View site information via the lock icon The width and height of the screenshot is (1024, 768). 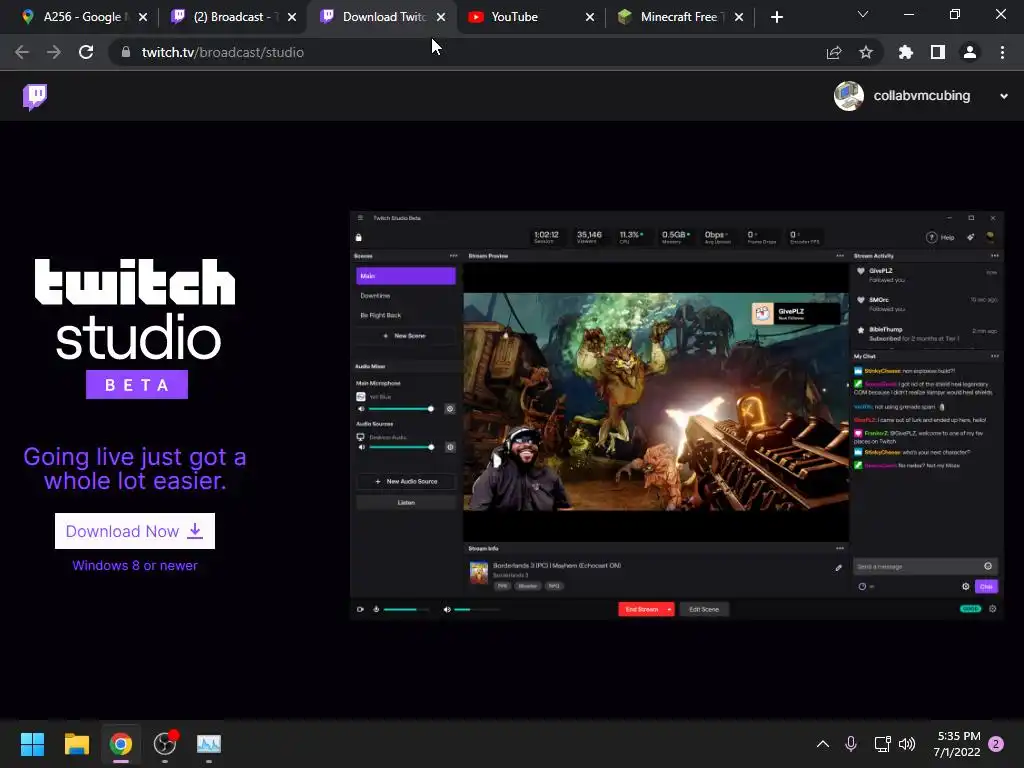[x=126, y=52]
